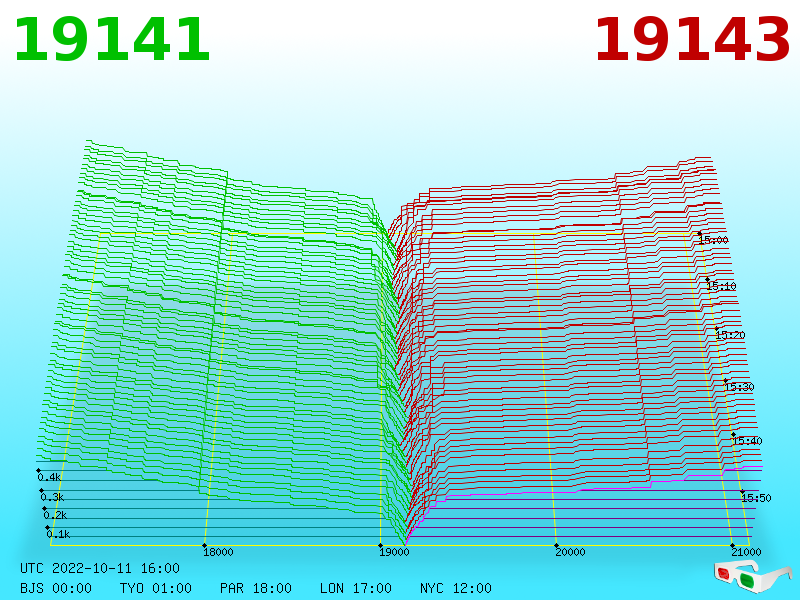Click the 19000 price axis label
This screenshot has height=600, width=800.
[394, 552]
